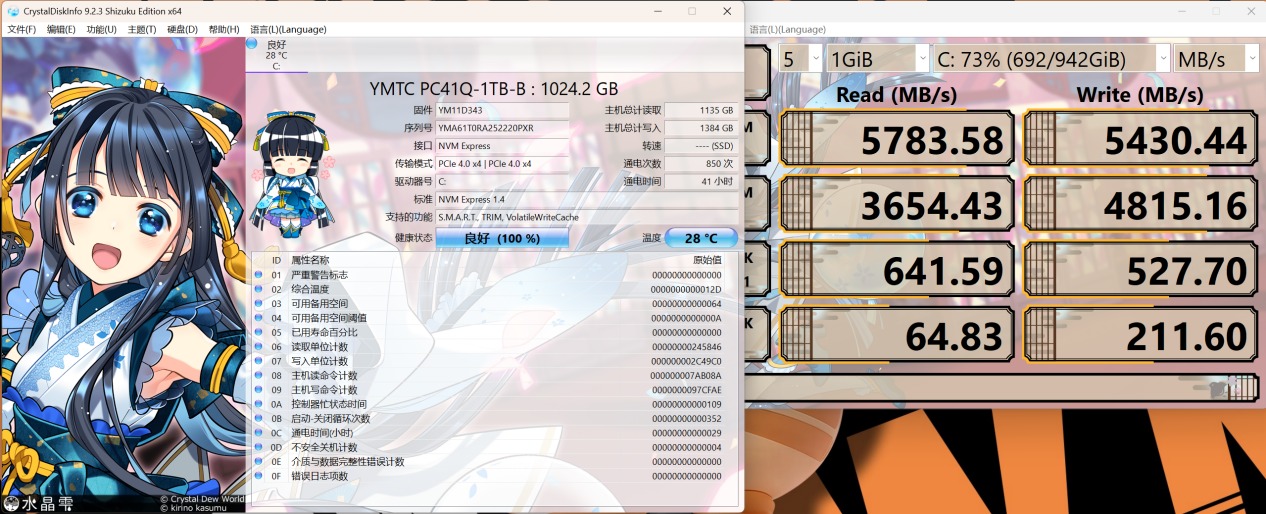The width and height of the screenshot is (1266, 514).
Task: Click status dot of 综合温度 row
Action: tap(258, 289)
